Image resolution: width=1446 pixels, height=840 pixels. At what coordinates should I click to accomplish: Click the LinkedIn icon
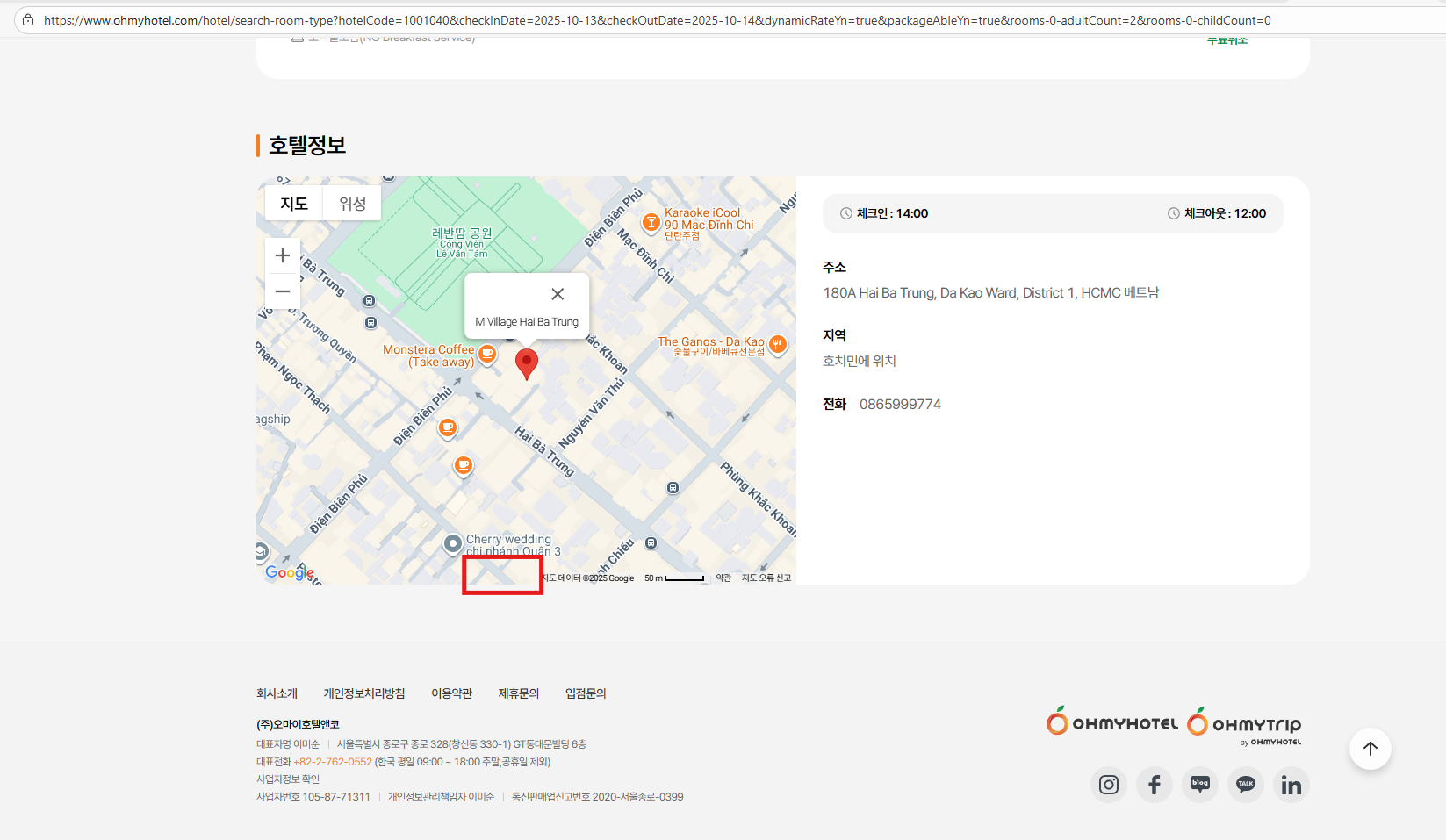point(1291,785)
